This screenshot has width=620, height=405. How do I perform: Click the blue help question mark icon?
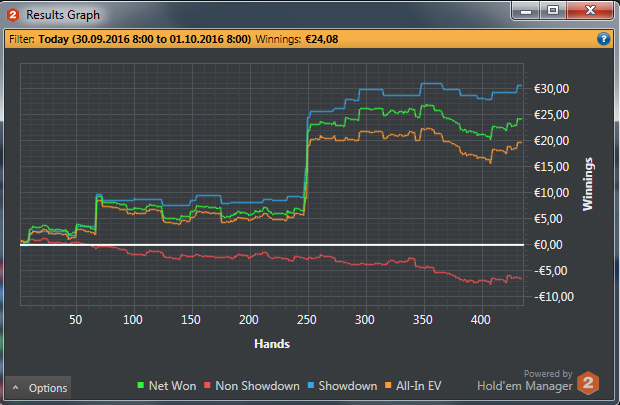(x=603, y=39)
